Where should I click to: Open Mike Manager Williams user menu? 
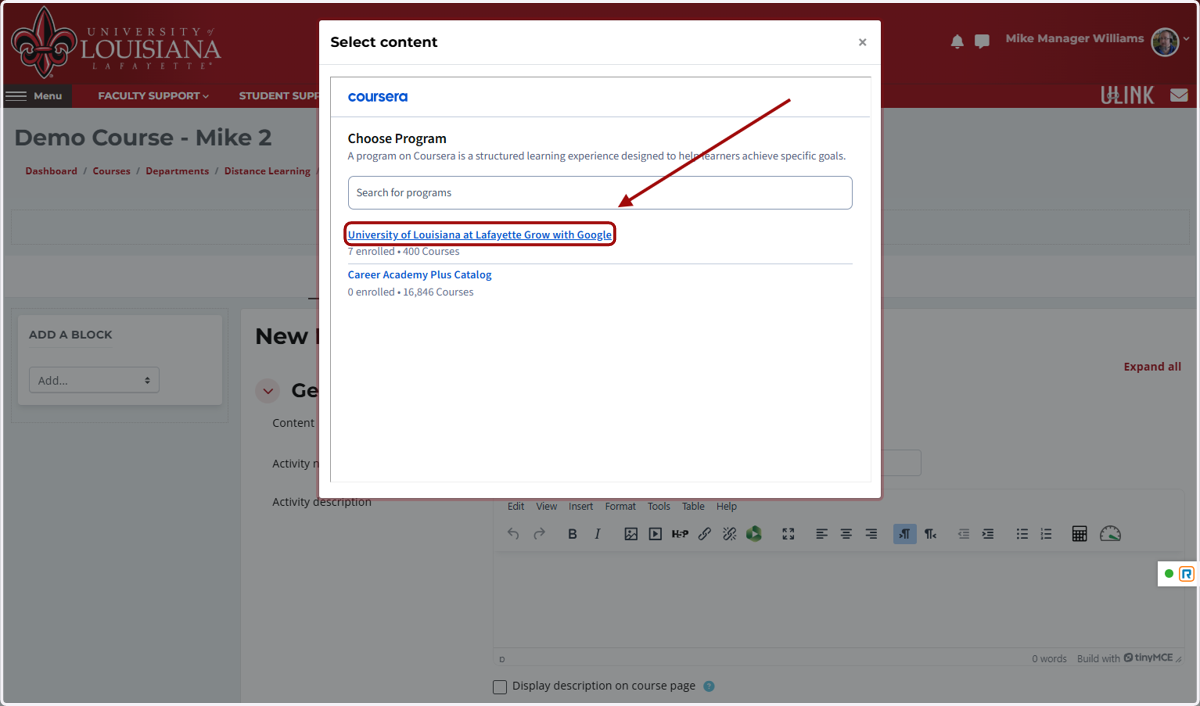point(1098,41)
